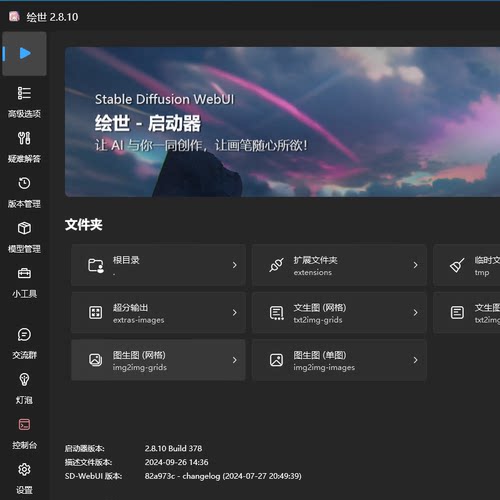
Task: Click the 超分输出 grid icon
Action: click(95, 313)
